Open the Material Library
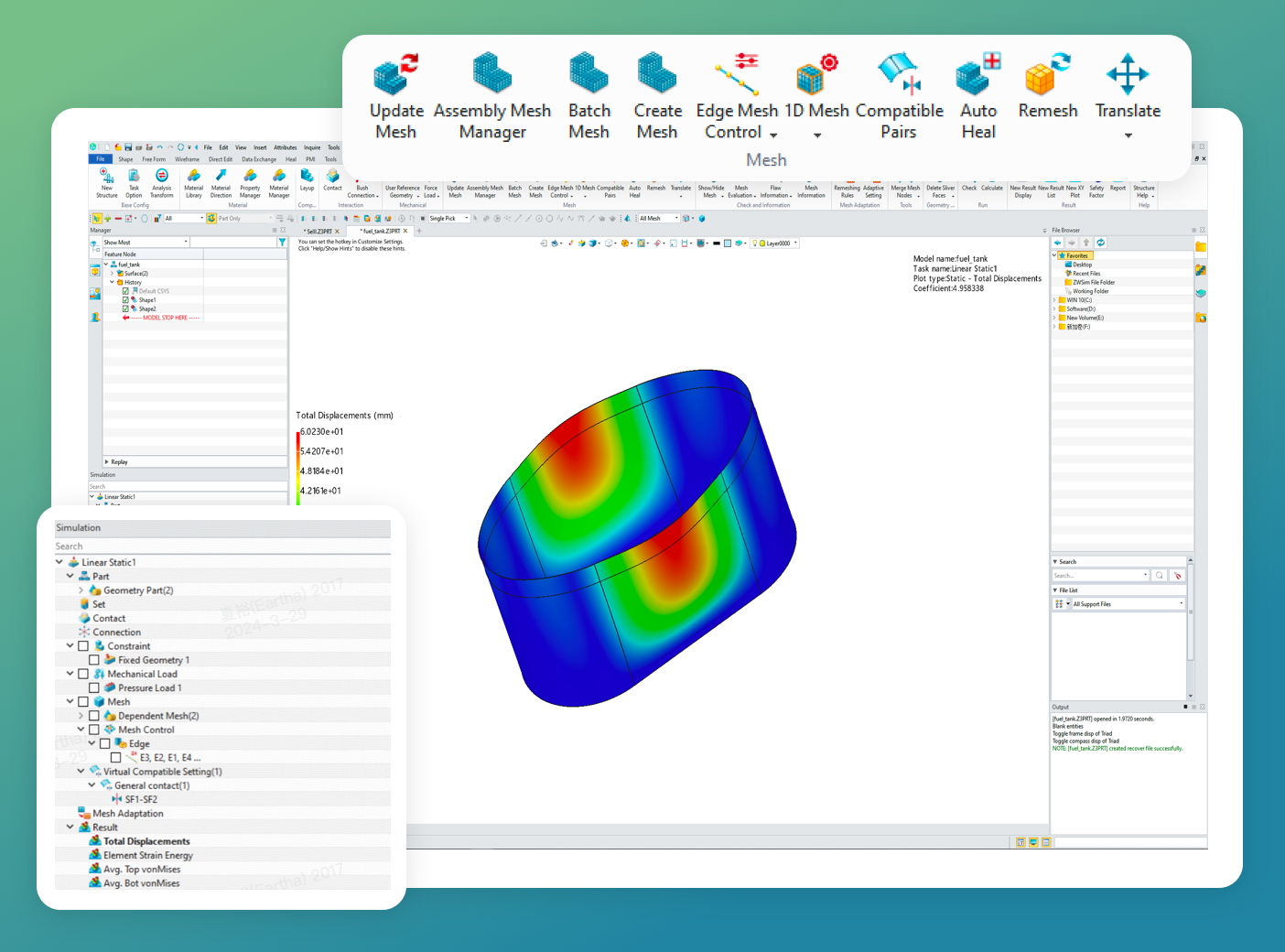This screenshot has width=1285, height=952. pyautogui.click(x=193, y=180)
